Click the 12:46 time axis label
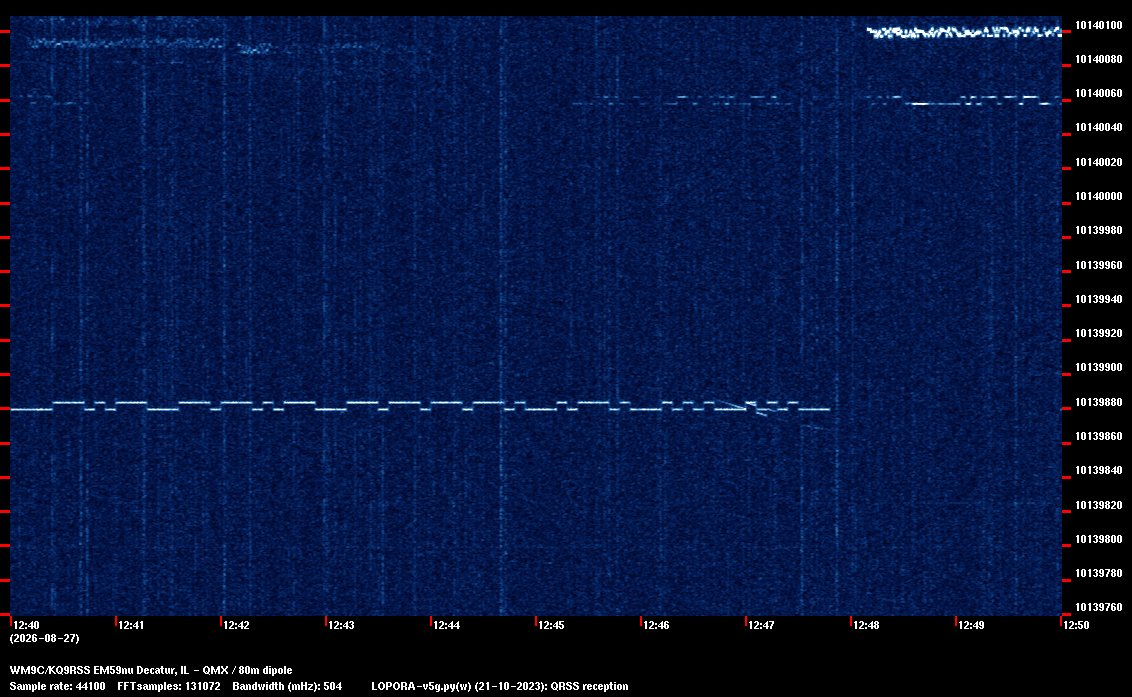 pyautogui.click(x=656, y=625)
